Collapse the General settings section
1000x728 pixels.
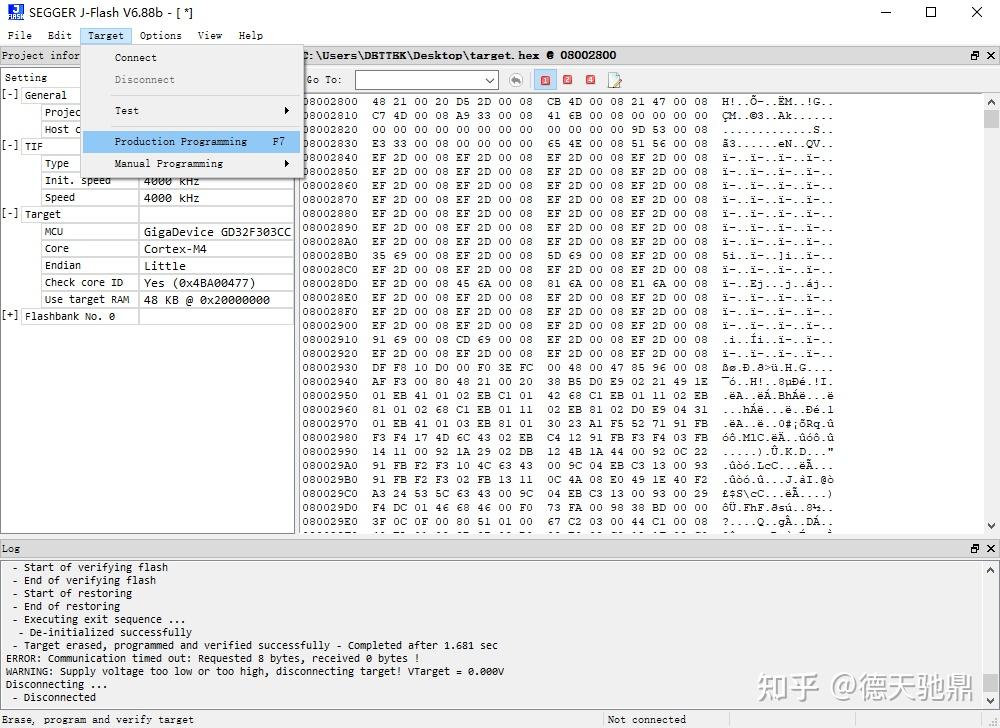click(x=10, y=94)
